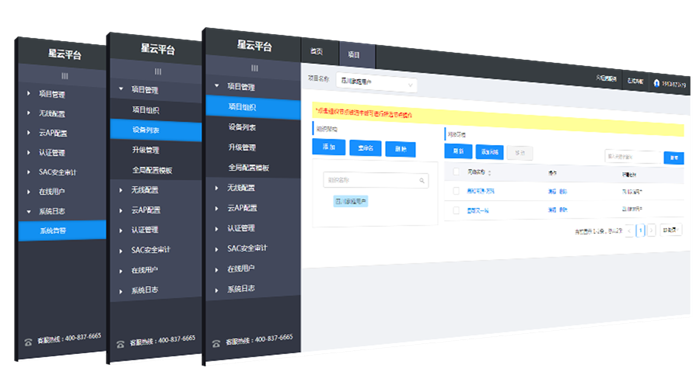This screenshot has height=388, width=700.
Task: Check the first table row checkbox
Action: tap(456, 191)
